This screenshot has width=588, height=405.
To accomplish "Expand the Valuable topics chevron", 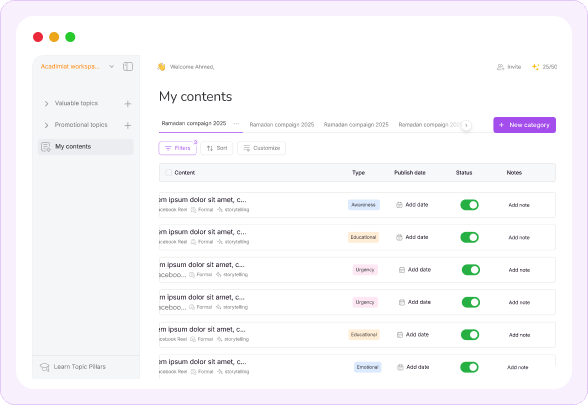I will [x=46, y=104].
